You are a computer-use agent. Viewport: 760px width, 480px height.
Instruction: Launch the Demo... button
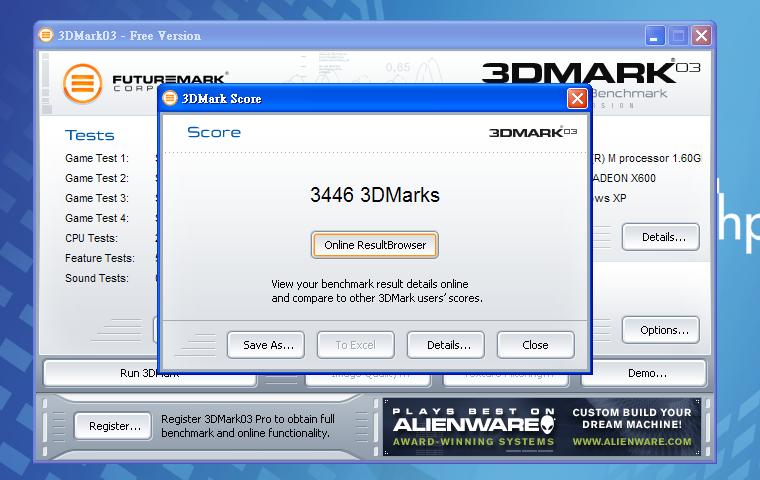647,373
